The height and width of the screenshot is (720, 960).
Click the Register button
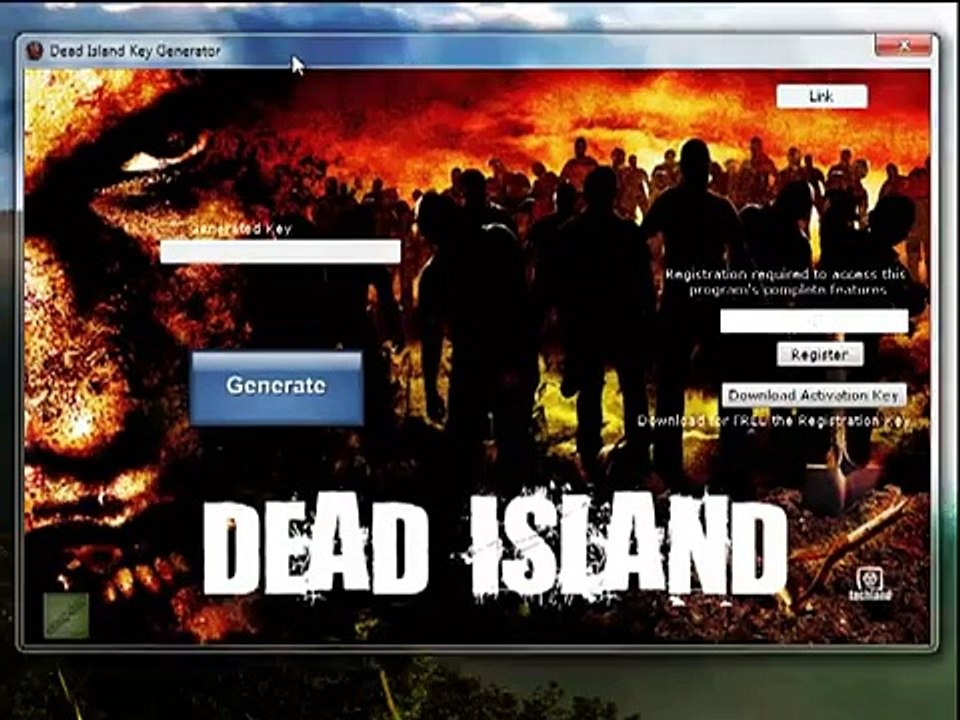[x=820, y=354]
